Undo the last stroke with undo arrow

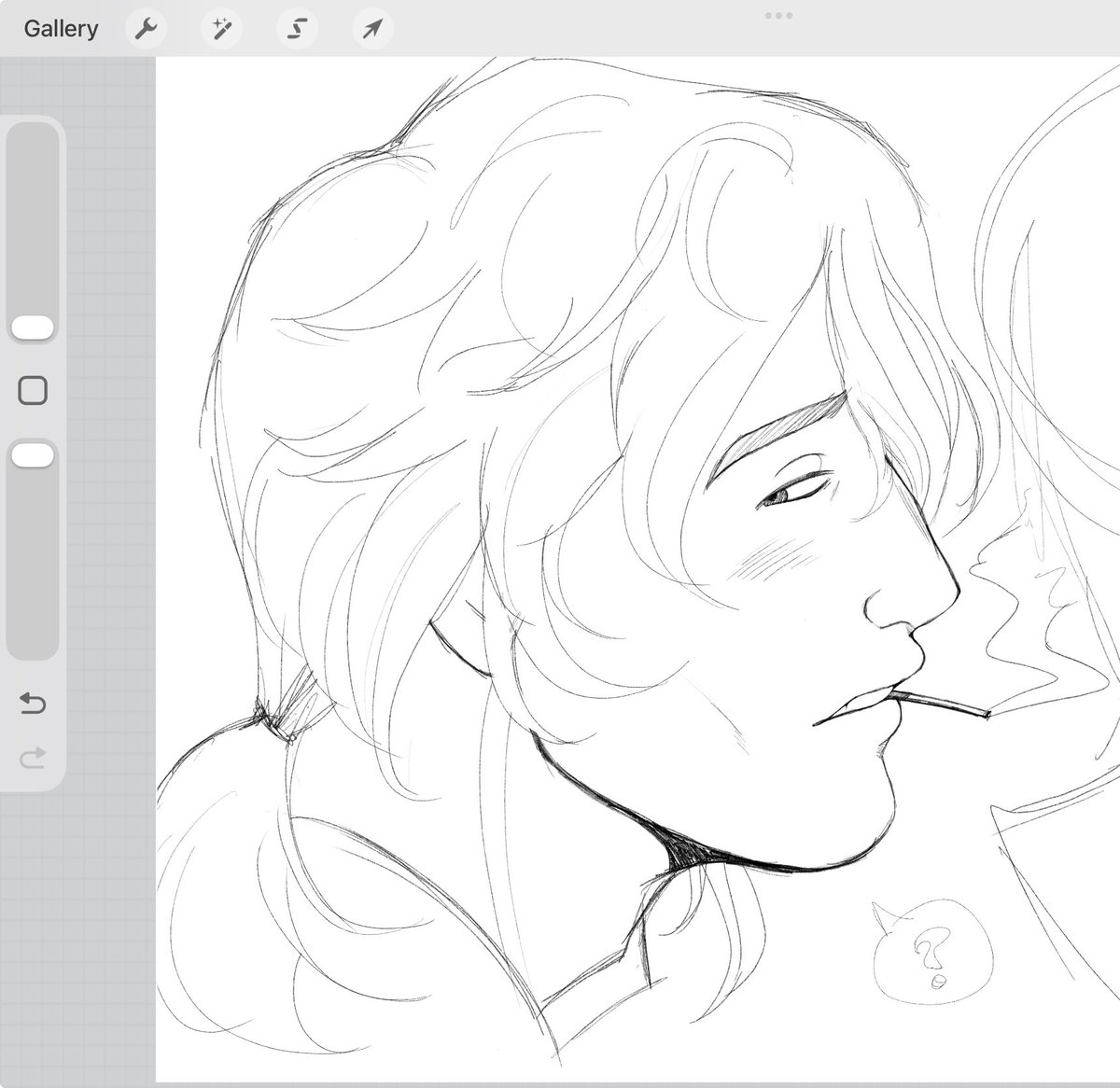click(x=33, y=704)
